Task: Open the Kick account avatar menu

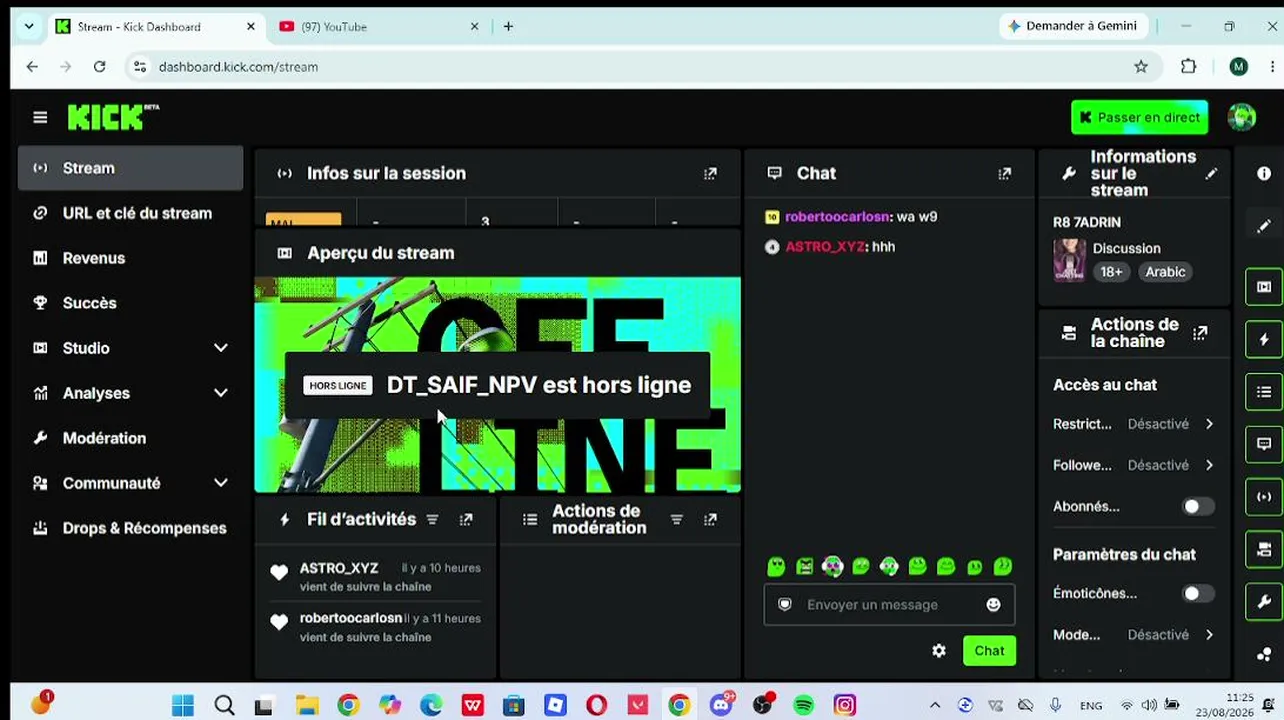Action: [x=1242, y=117]
